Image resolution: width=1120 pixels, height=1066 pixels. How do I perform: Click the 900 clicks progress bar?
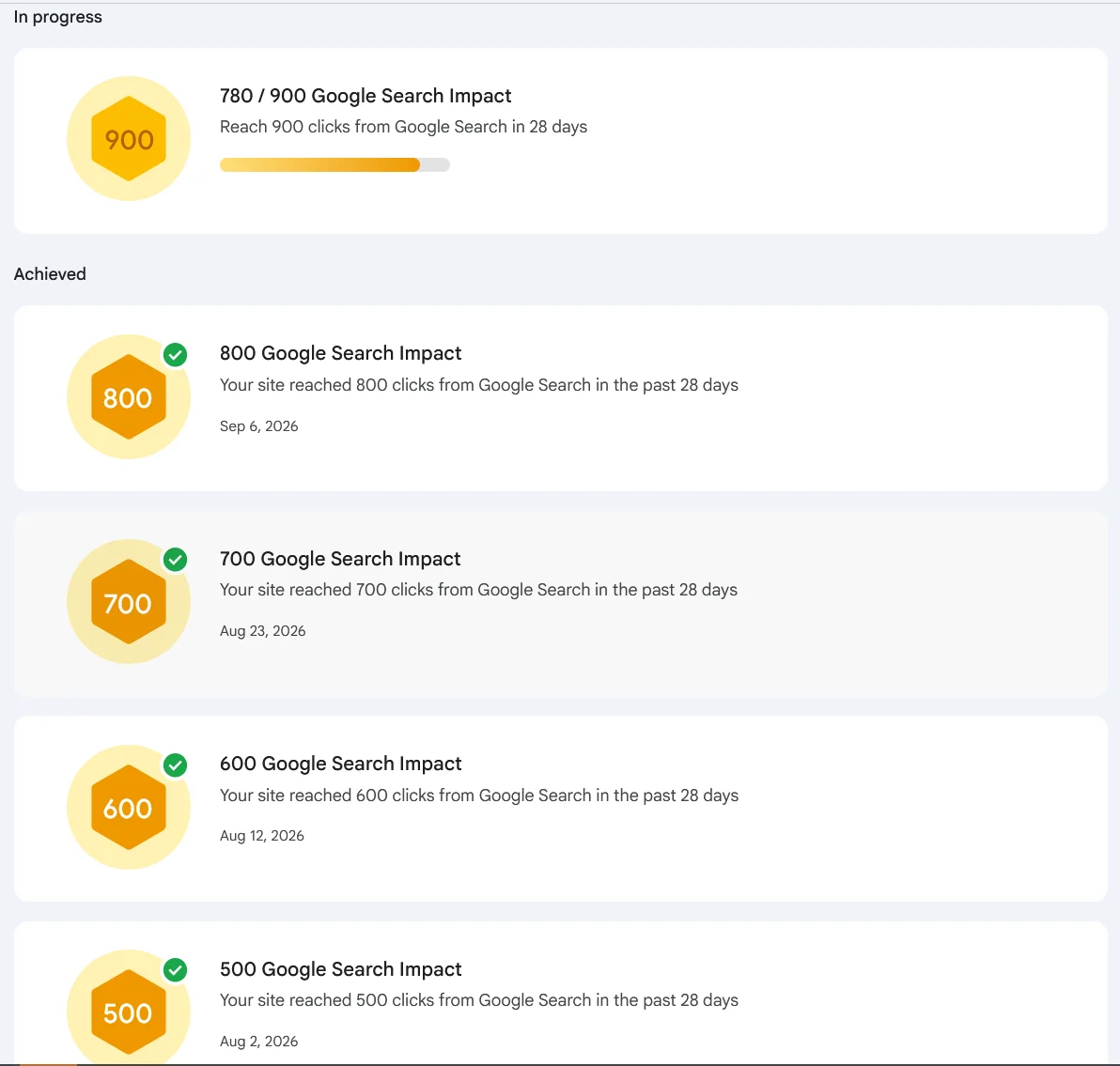[334, 165]
